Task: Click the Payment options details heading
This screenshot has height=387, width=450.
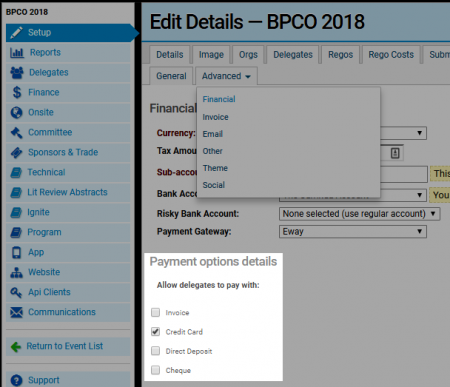Action: 213,262
